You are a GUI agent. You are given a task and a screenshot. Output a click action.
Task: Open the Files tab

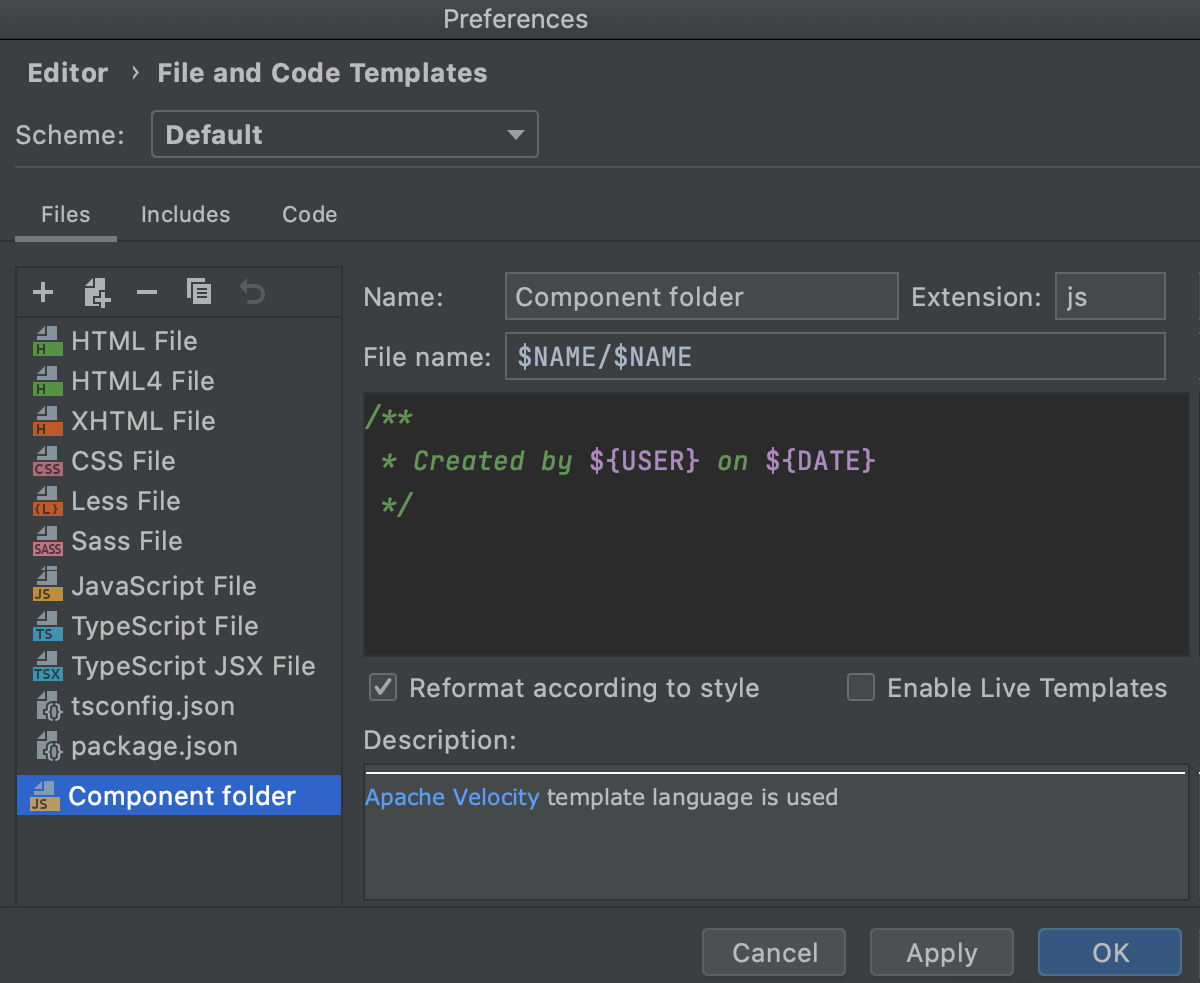[66, 215]
